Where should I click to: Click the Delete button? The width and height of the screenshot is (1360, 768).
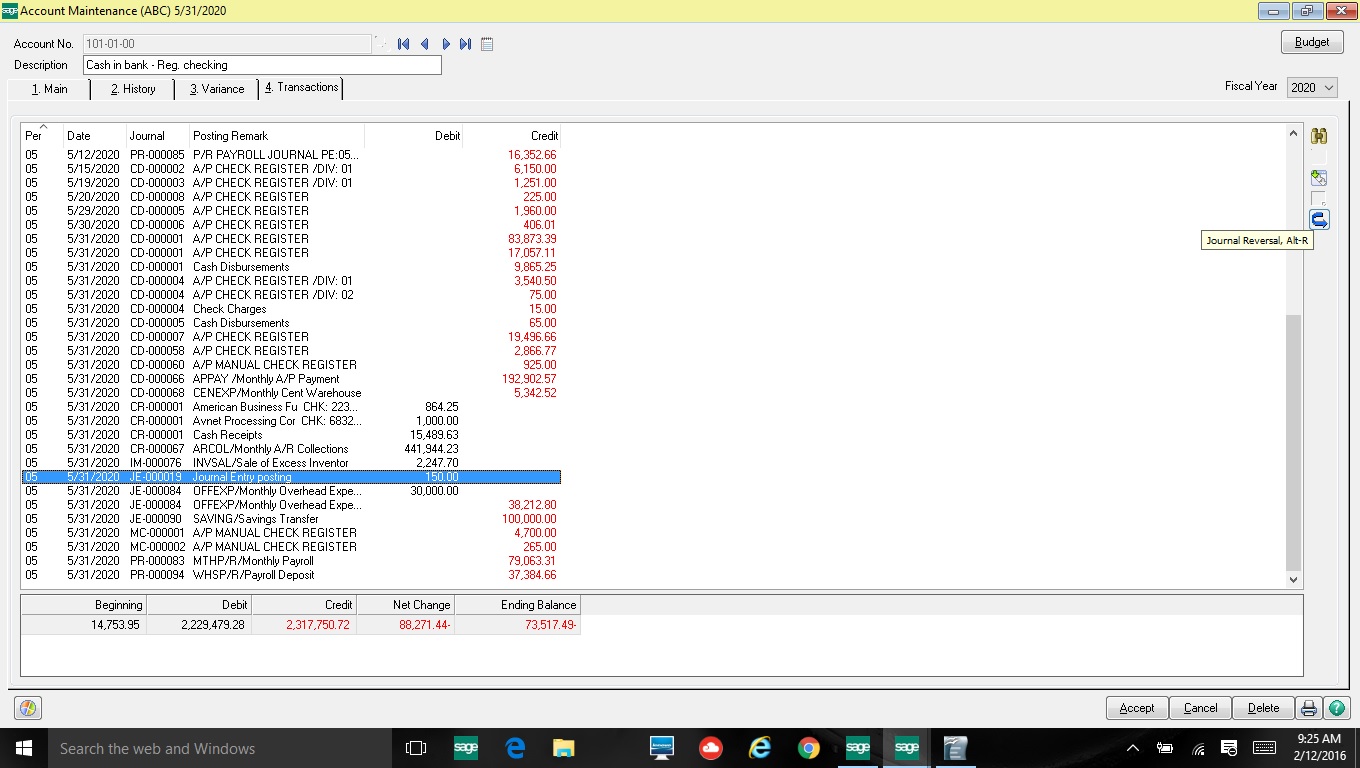click(x=1263, y=708)
